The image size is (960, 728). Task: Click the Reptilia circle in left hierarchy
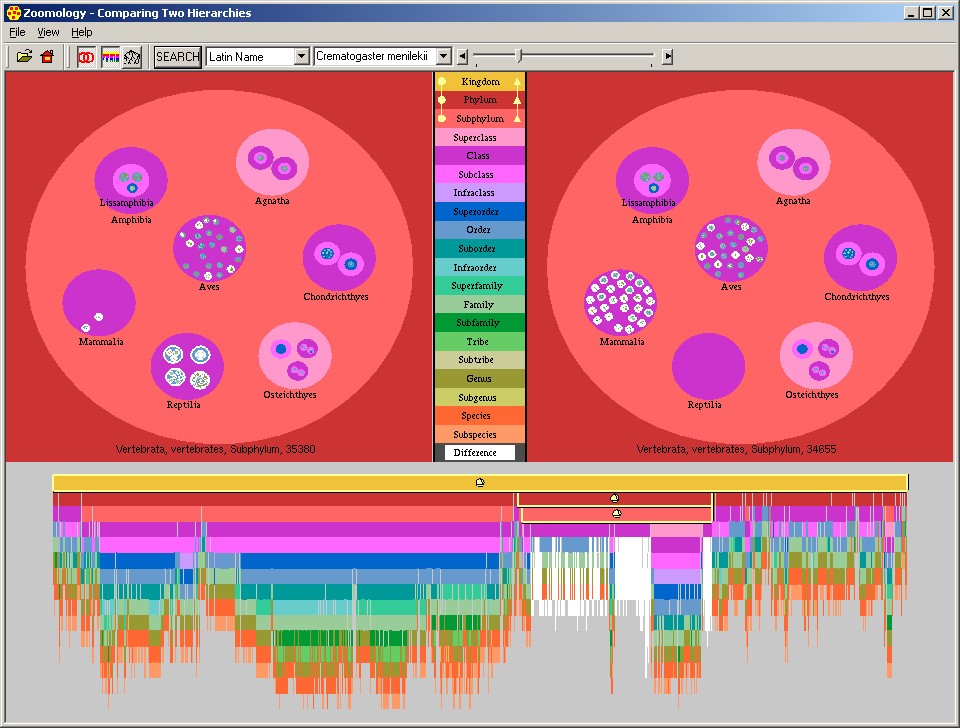(187, 366)
